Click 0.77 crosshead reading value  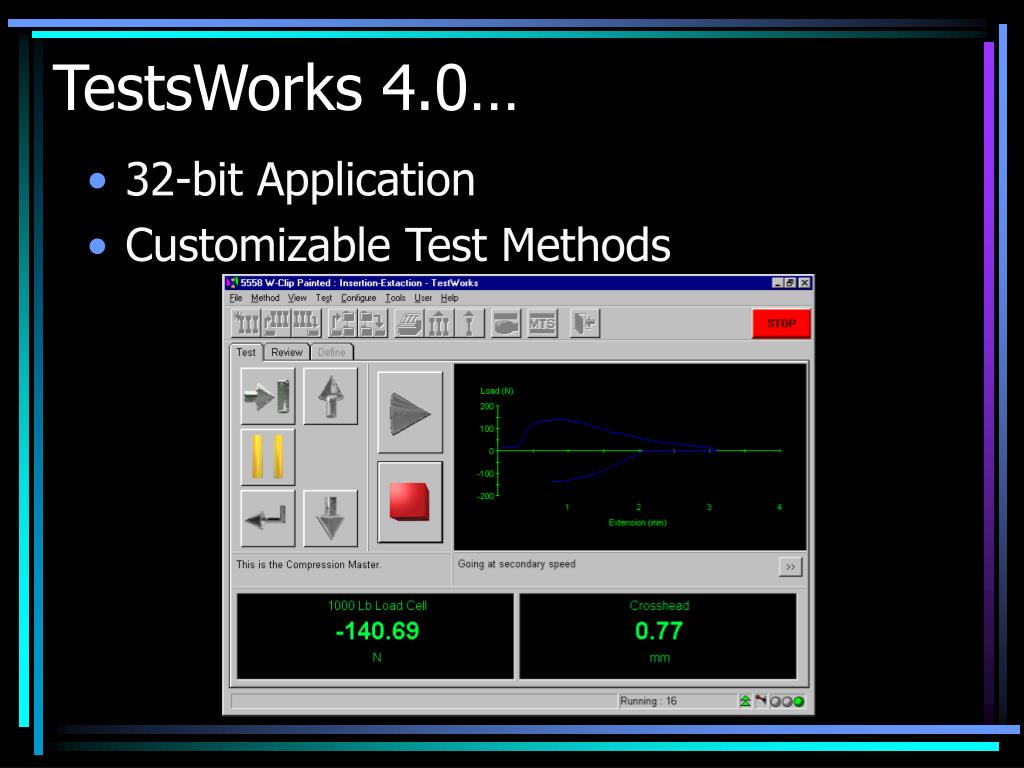659,631
